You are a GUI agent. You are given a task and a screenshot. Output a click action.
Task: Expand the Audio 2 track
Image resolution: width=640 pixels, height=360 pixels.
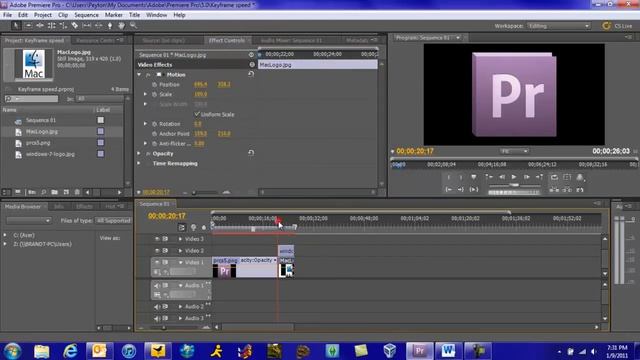click(x=180, y=306)
